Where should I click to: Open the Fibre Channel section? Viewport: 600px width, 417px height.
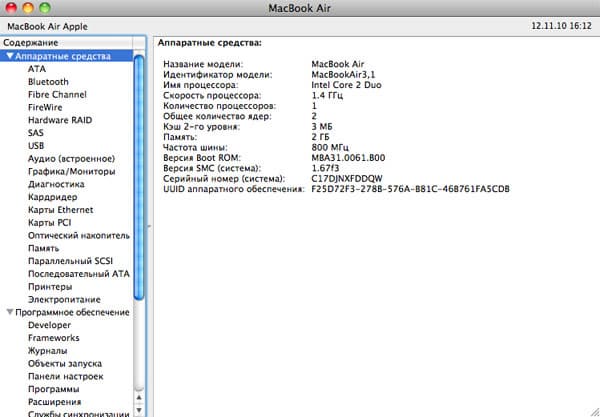57,94
